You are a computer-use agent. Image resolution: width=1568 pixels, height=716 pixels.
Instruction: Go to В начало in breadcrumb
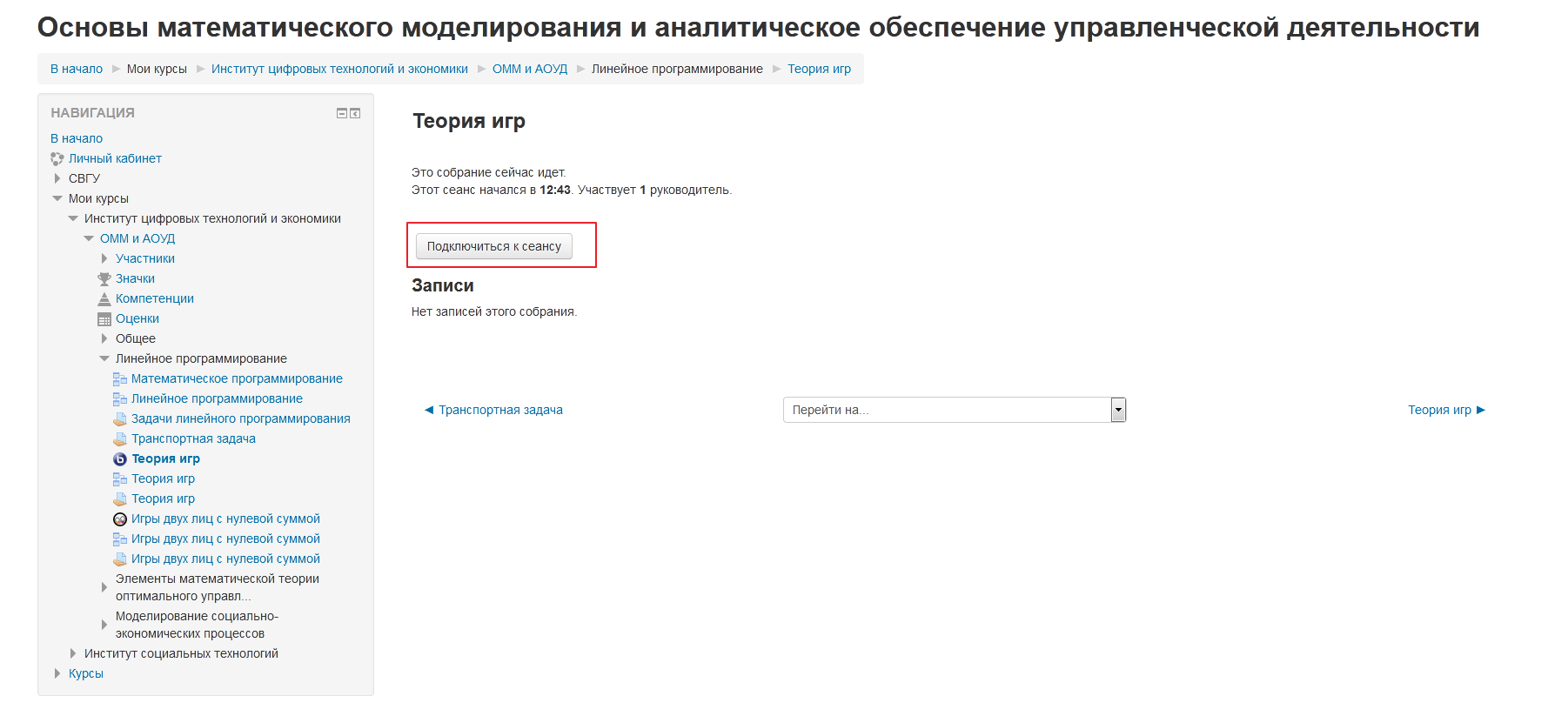click(x=77, y=69)
